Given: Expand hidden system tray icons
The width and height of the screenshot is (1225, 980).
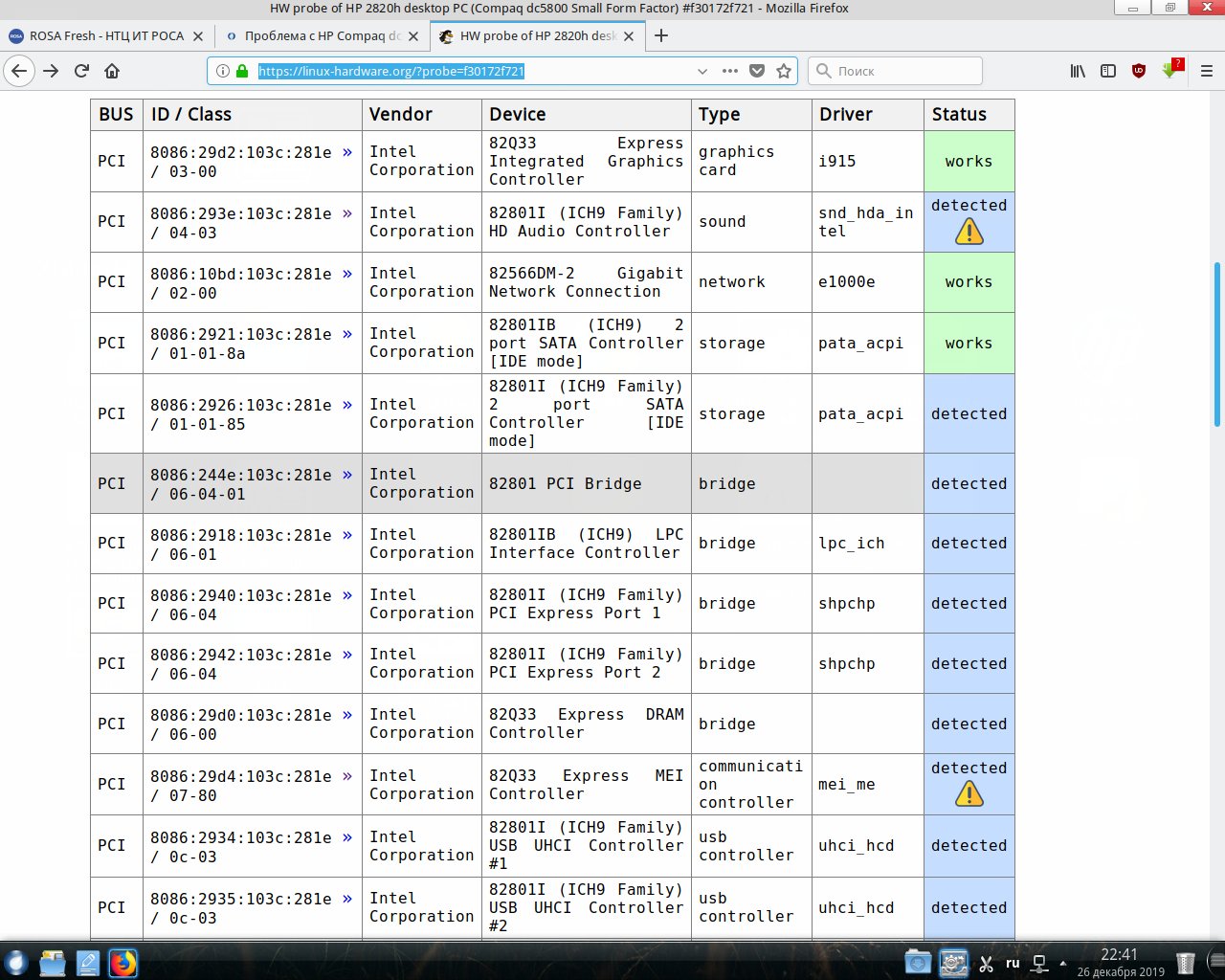Looking at the screenshot, I should pos(1063,963).
